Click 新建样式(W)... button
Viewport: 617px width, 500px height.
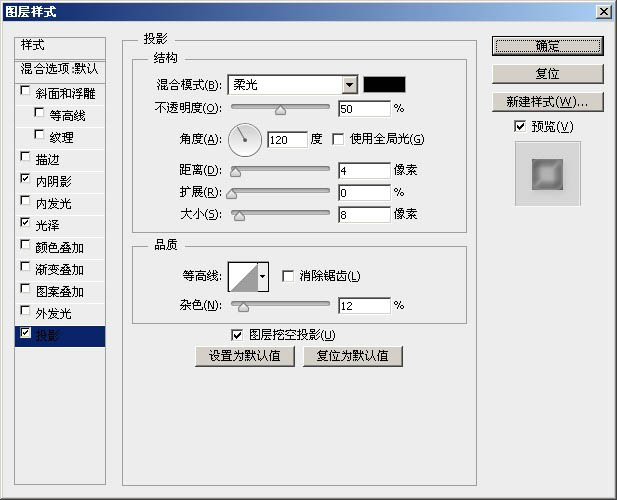[547, 102]
